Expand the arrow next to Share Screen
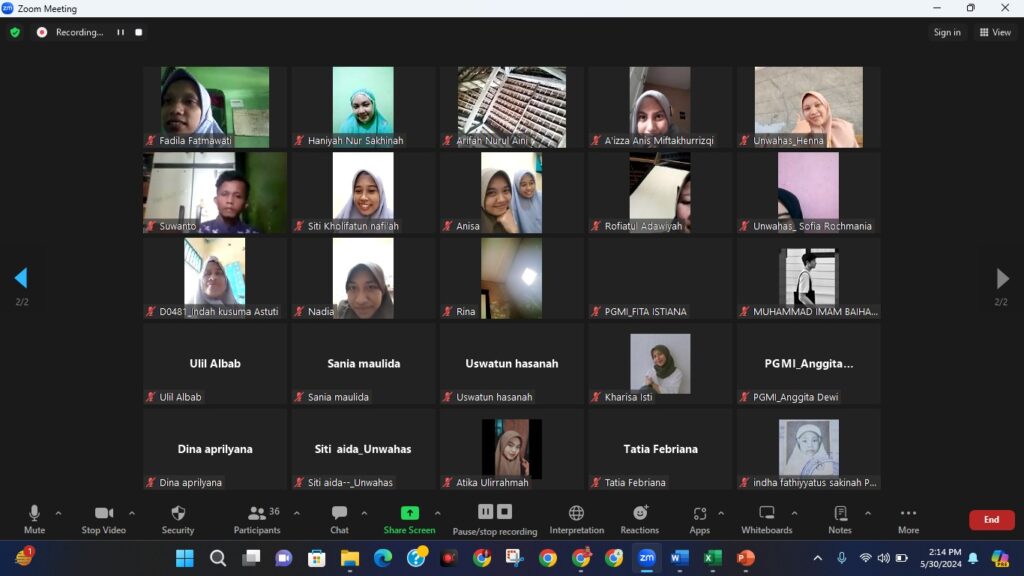This screenshot has height=576, width=1024. click(437, 513)
